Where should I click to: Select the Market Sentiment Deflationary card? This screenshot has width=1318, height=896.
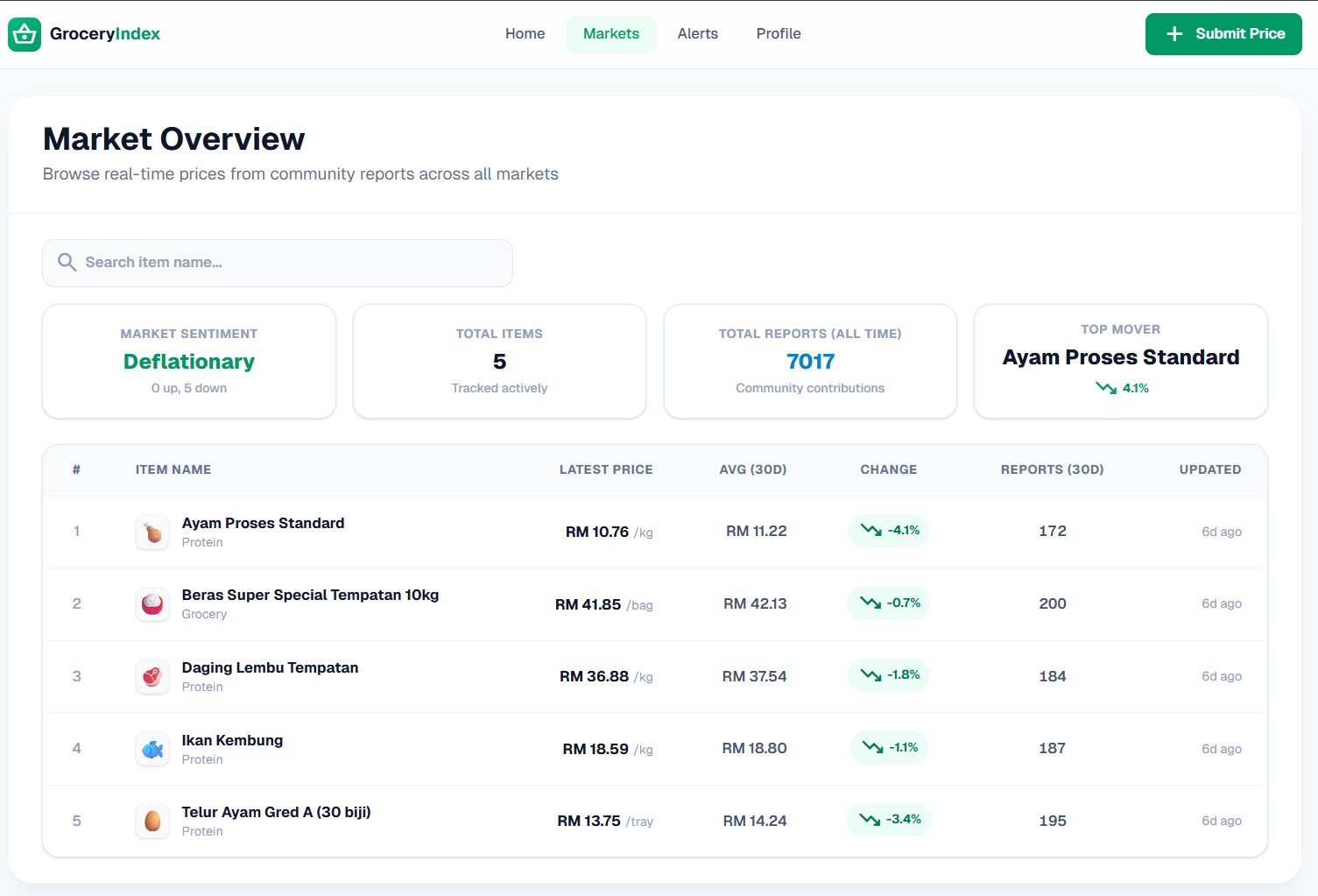189,361
